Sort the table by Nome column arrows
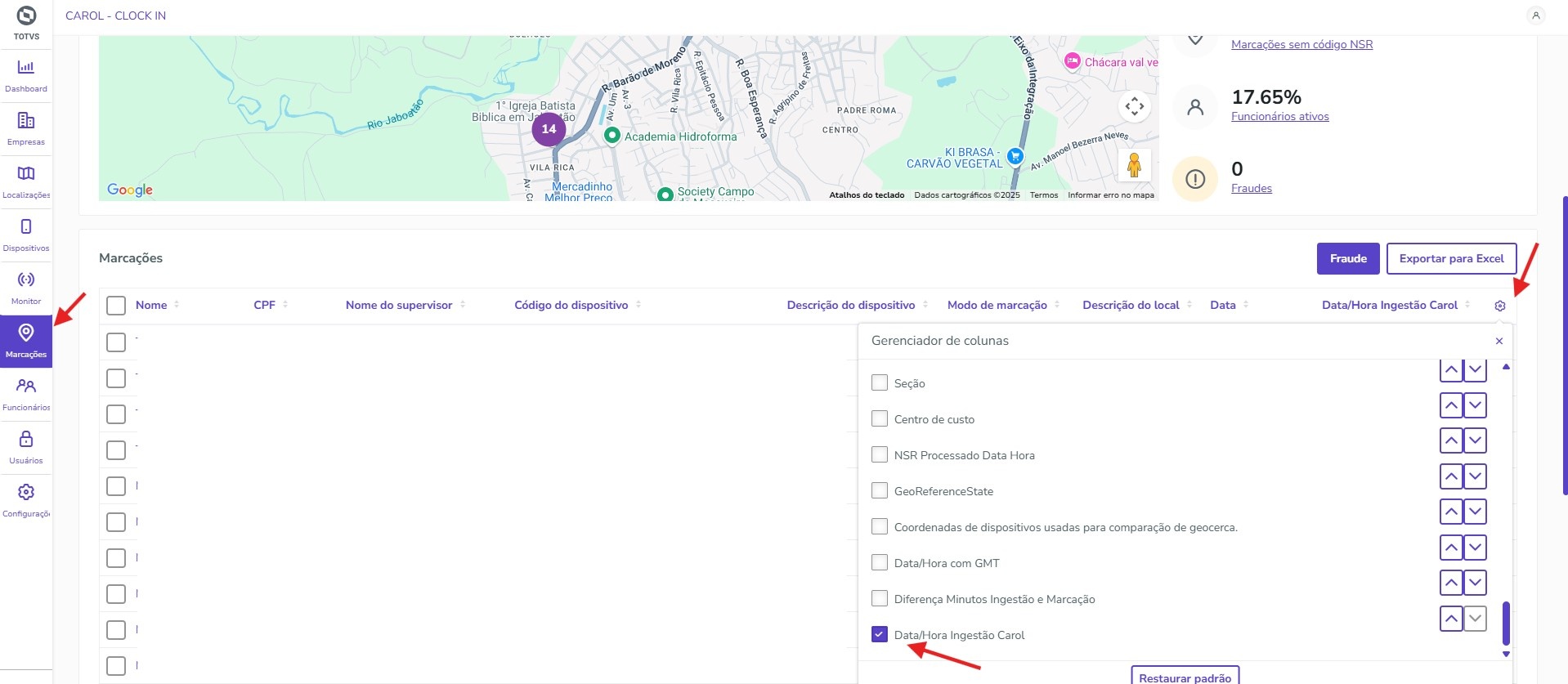The width and height of the screenshot is (1568, 684). [177, 305]
